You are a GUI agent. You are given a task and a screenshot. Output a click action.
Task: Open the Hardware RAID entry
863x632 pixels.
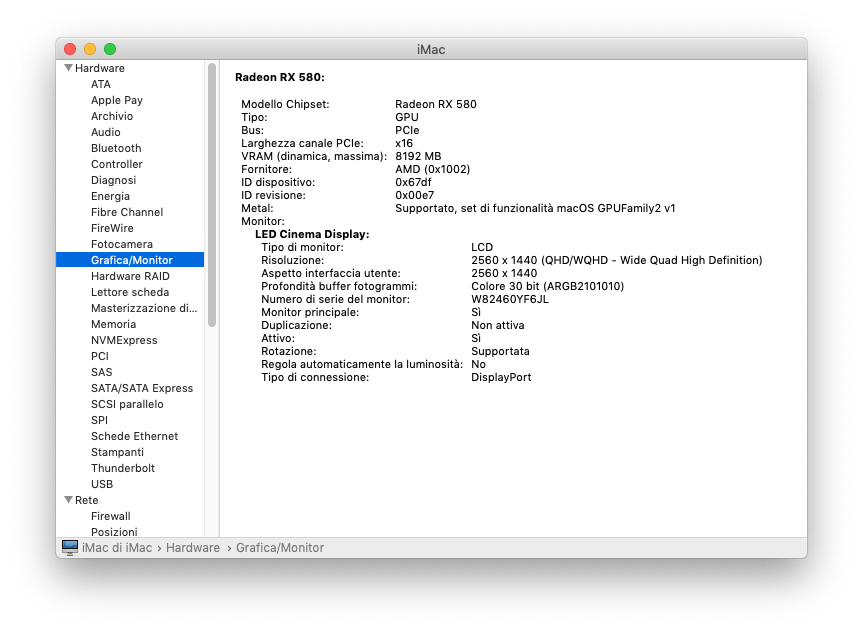coord(130,276)
